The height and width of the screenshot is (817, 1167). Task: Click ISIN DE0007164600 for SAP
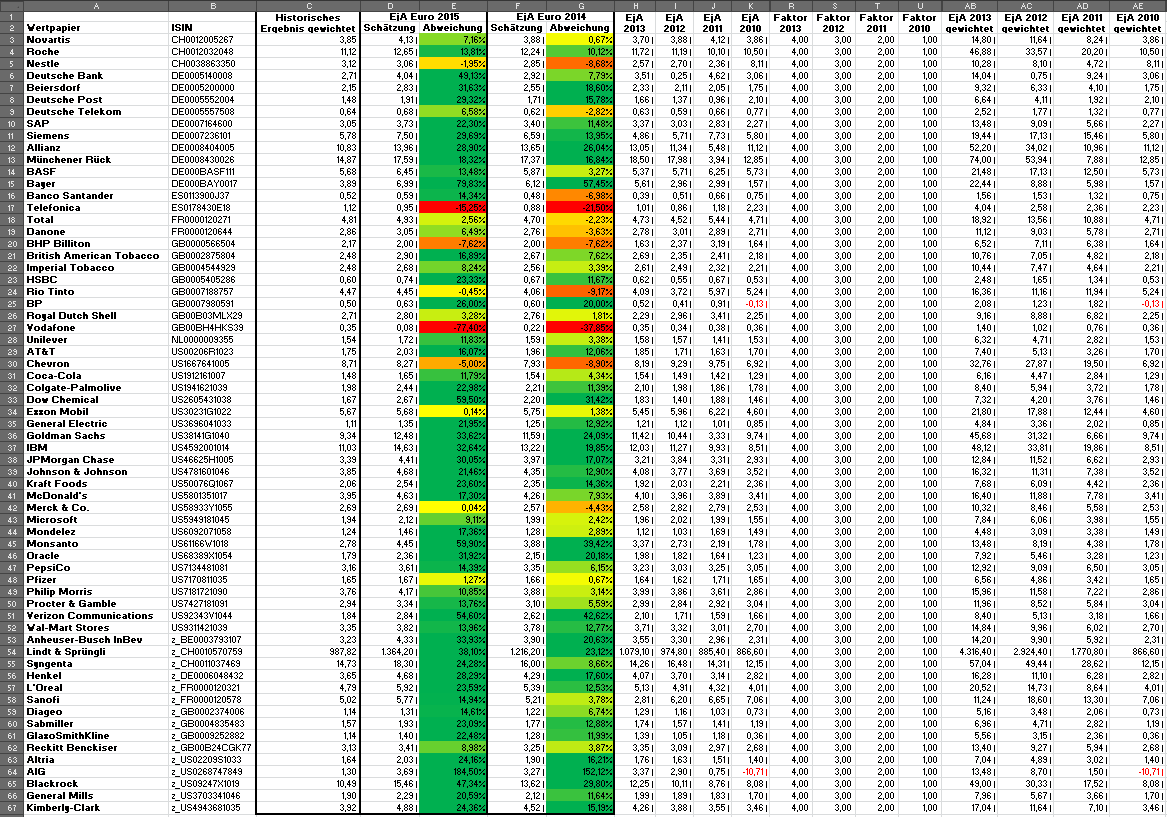coord(212,124)
